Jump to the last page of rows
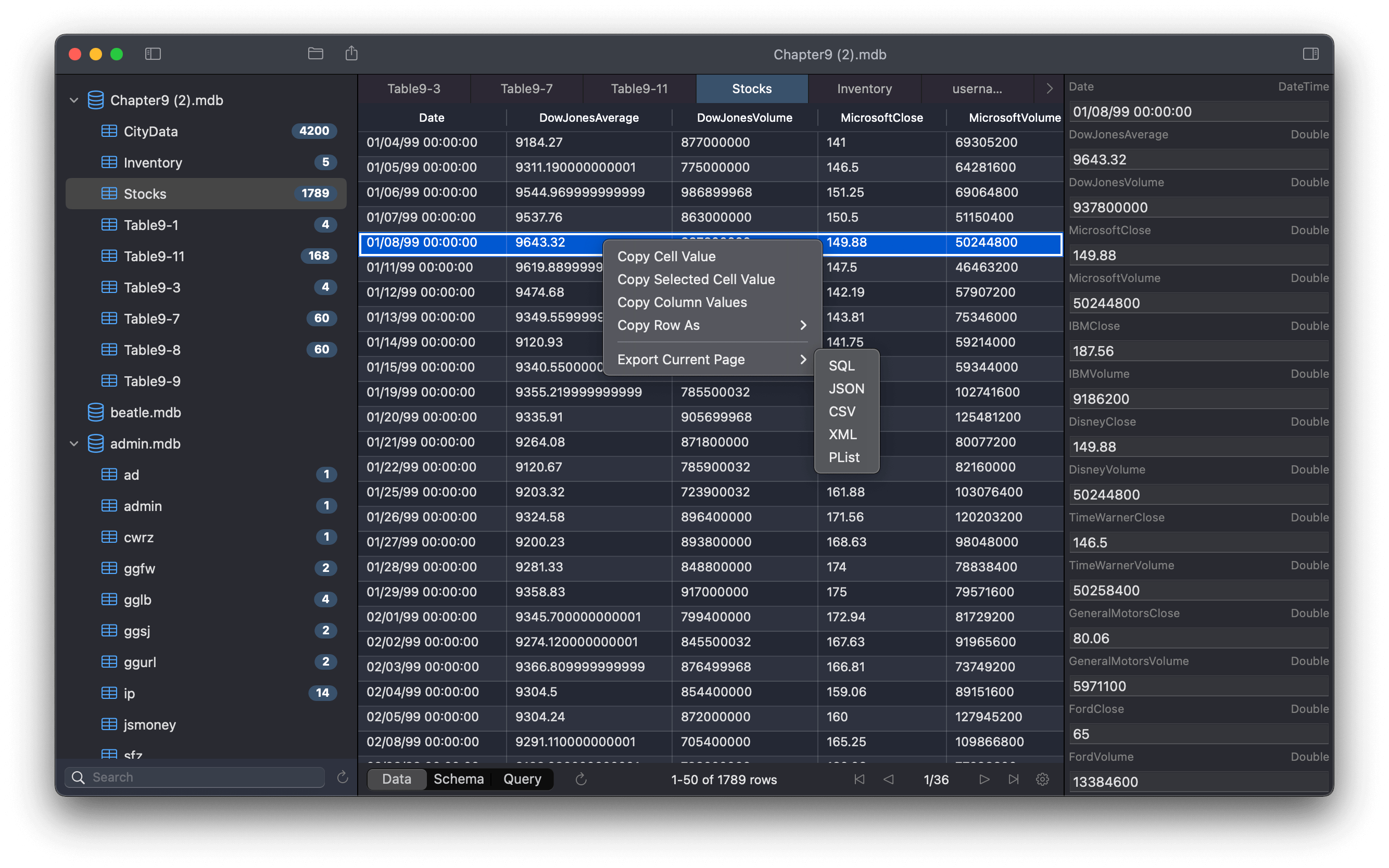The height and width of the screenshot is (868, 1389). click(1014, 779)
